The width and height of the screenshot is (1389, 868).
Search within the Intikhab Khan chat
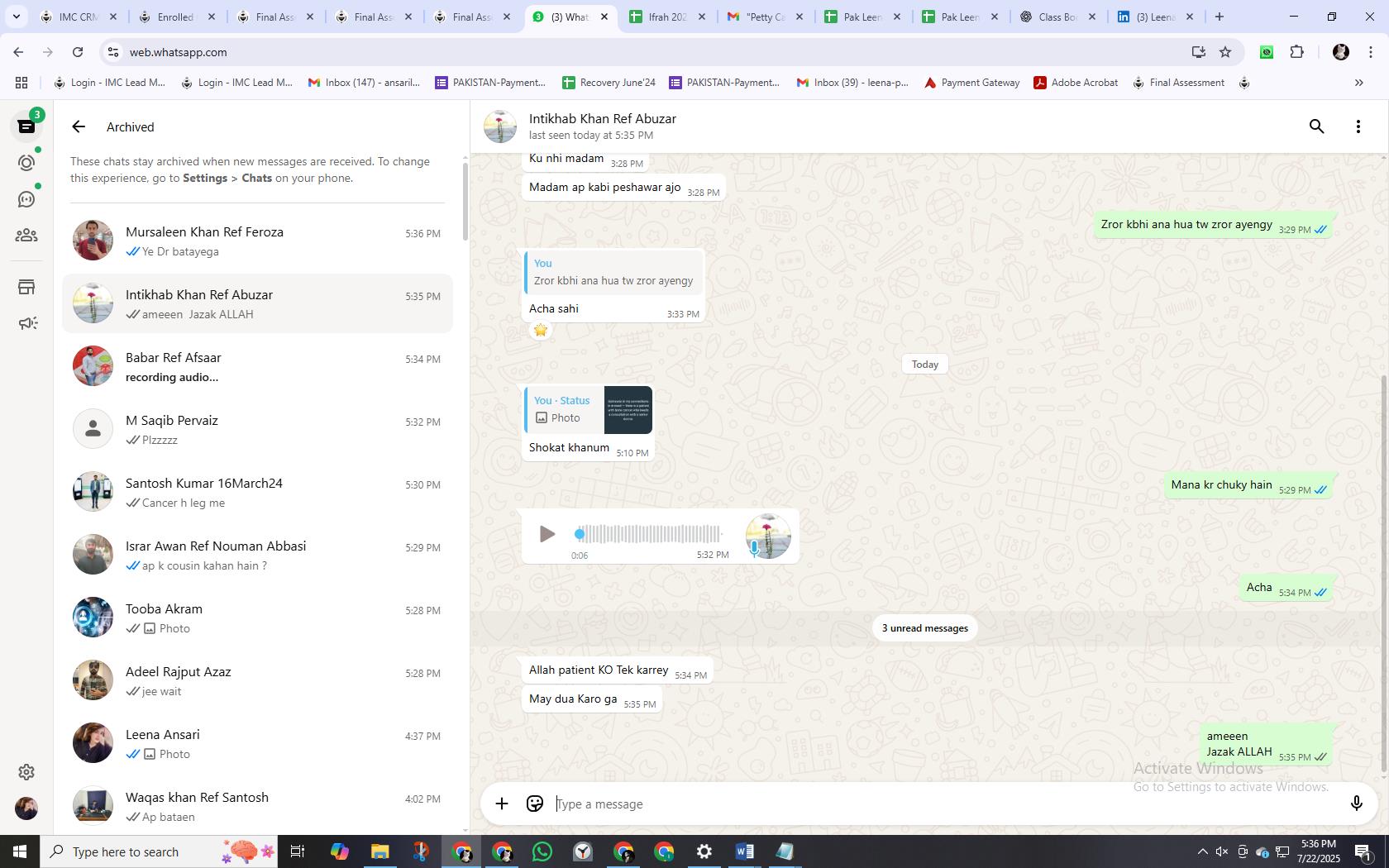coord(1316,126)
